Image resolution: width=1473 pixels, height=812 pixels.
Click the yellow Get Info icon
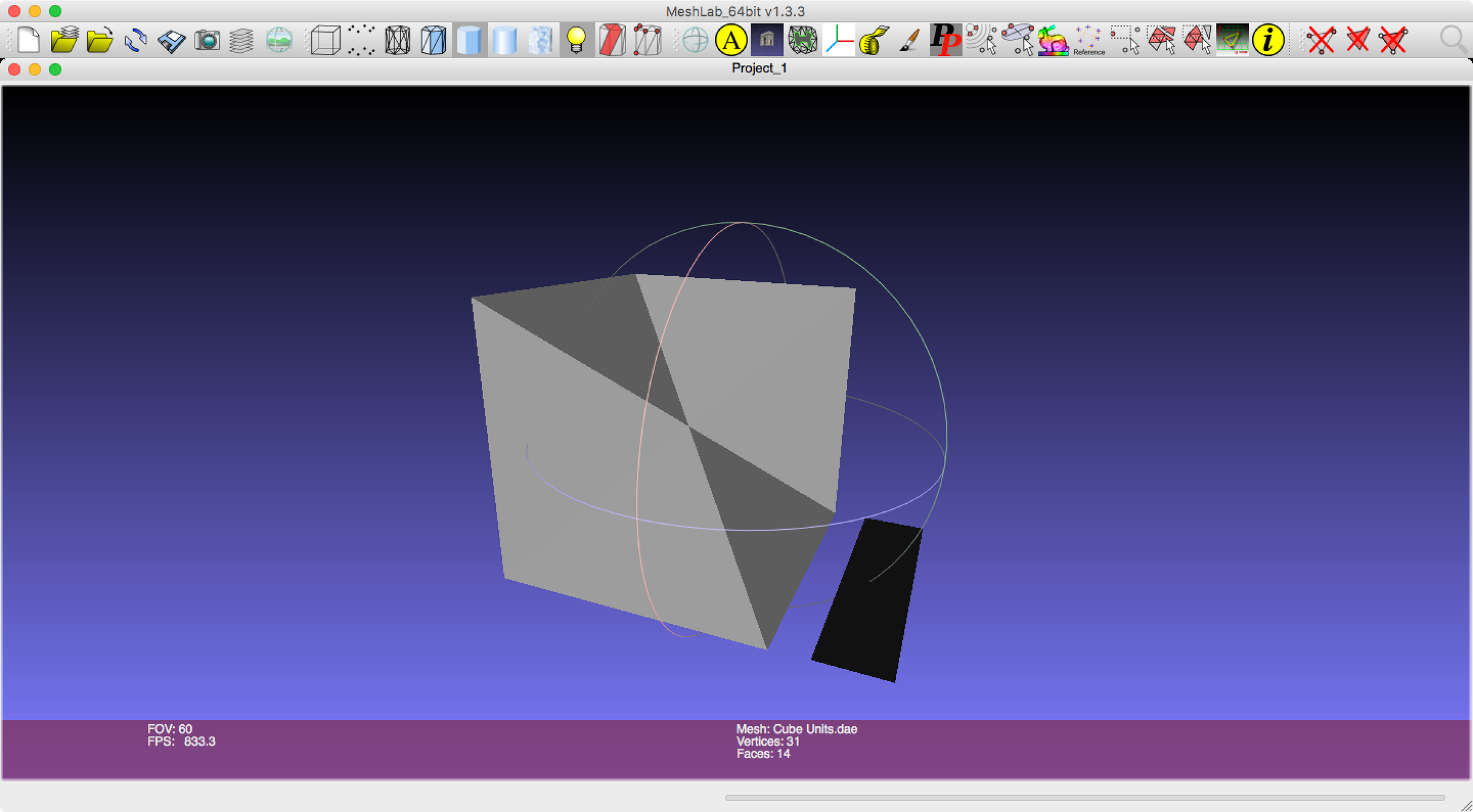coord(1268,41)
